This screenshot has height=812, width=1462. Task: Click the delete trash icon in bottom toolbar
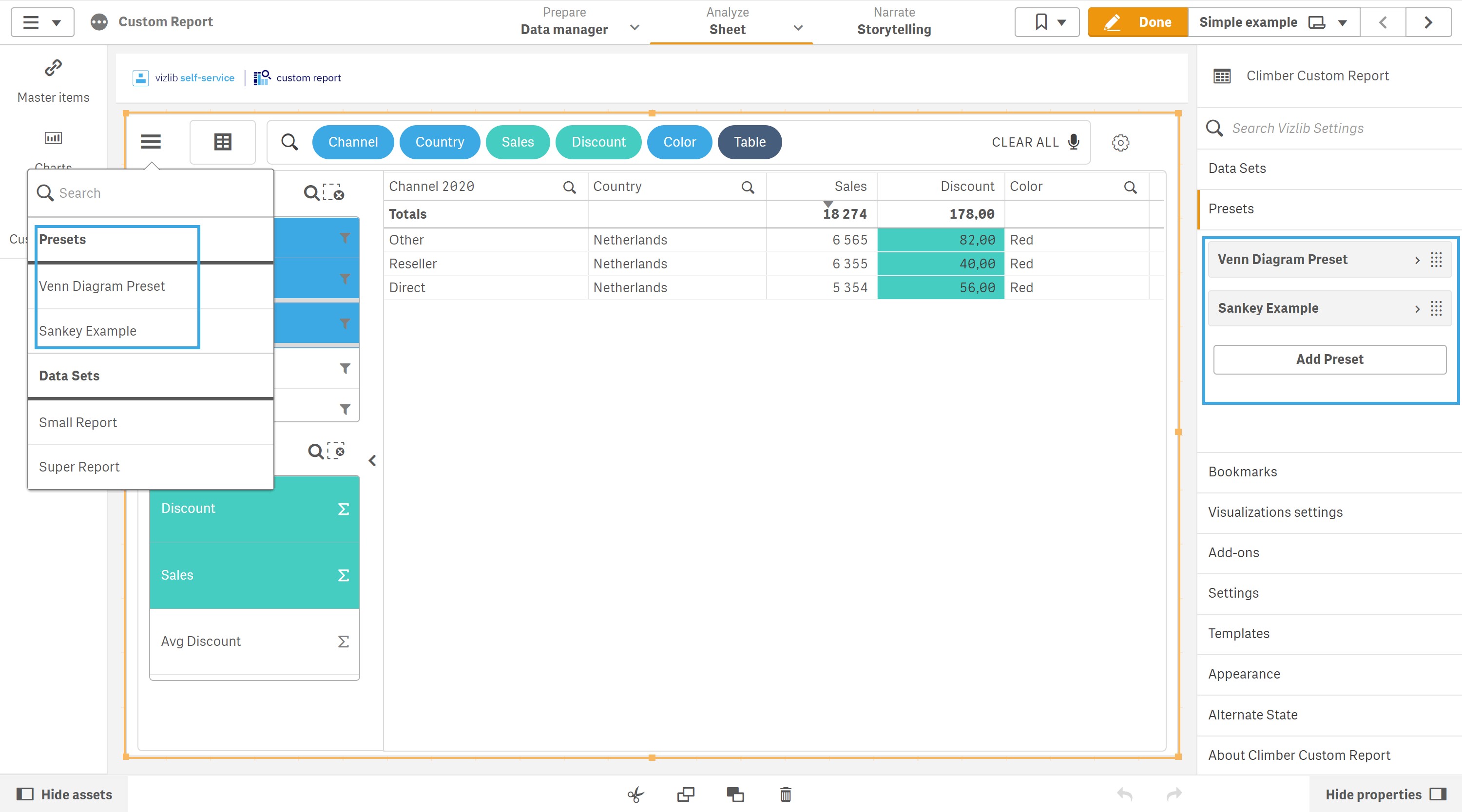click(786, 794)
